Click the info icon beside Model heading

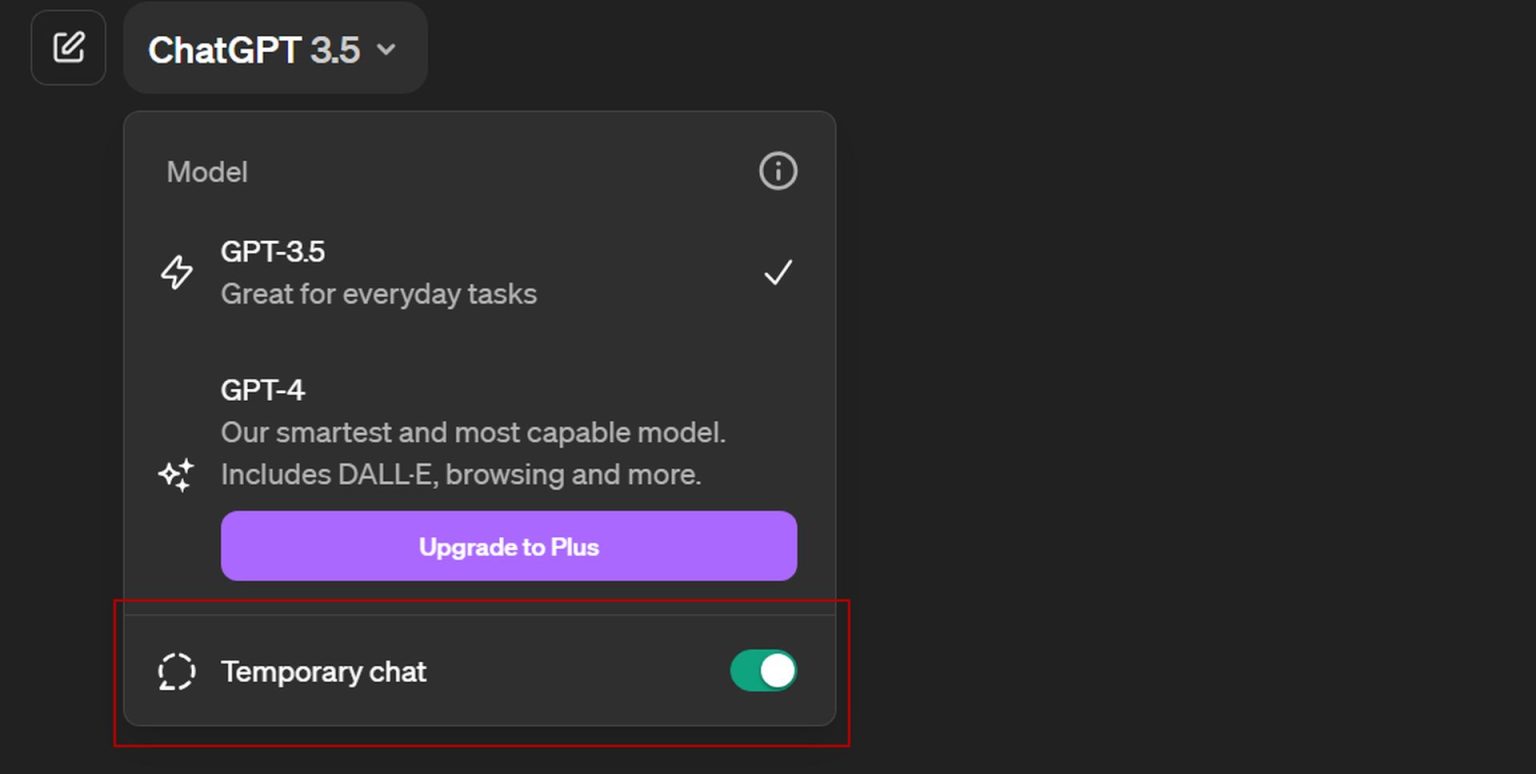click(777, 171)
